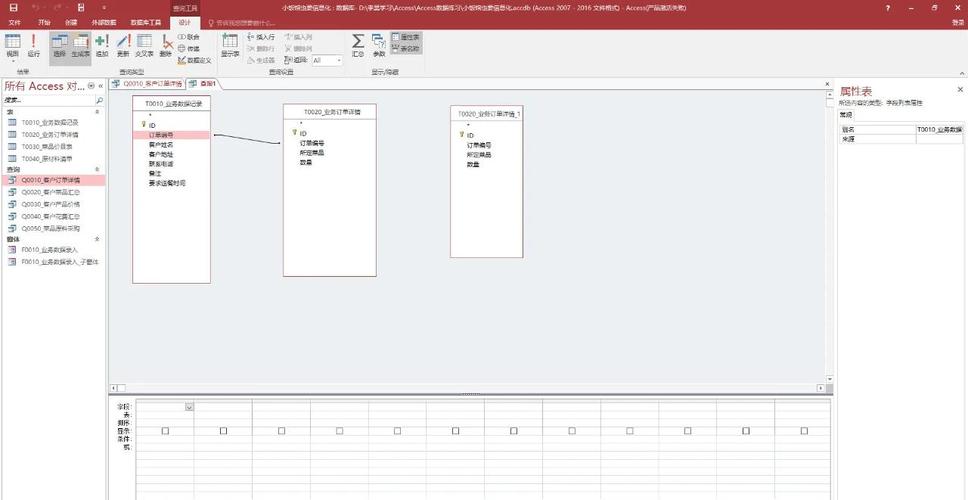Open Customize Quick Access Toolbar dropdown

tap(104, 8)
